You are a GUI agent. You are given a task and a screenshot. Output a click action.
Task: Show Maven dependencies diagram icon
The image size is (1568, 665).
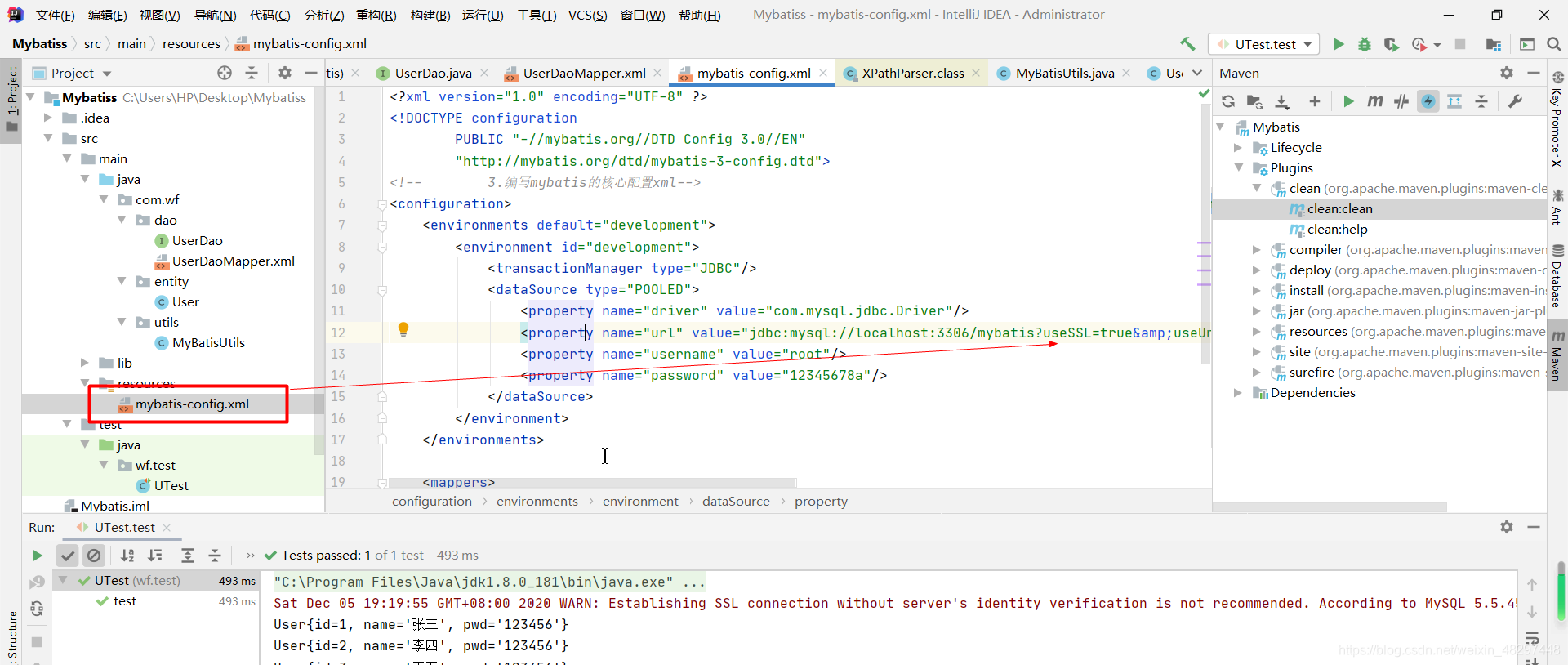1454,101
